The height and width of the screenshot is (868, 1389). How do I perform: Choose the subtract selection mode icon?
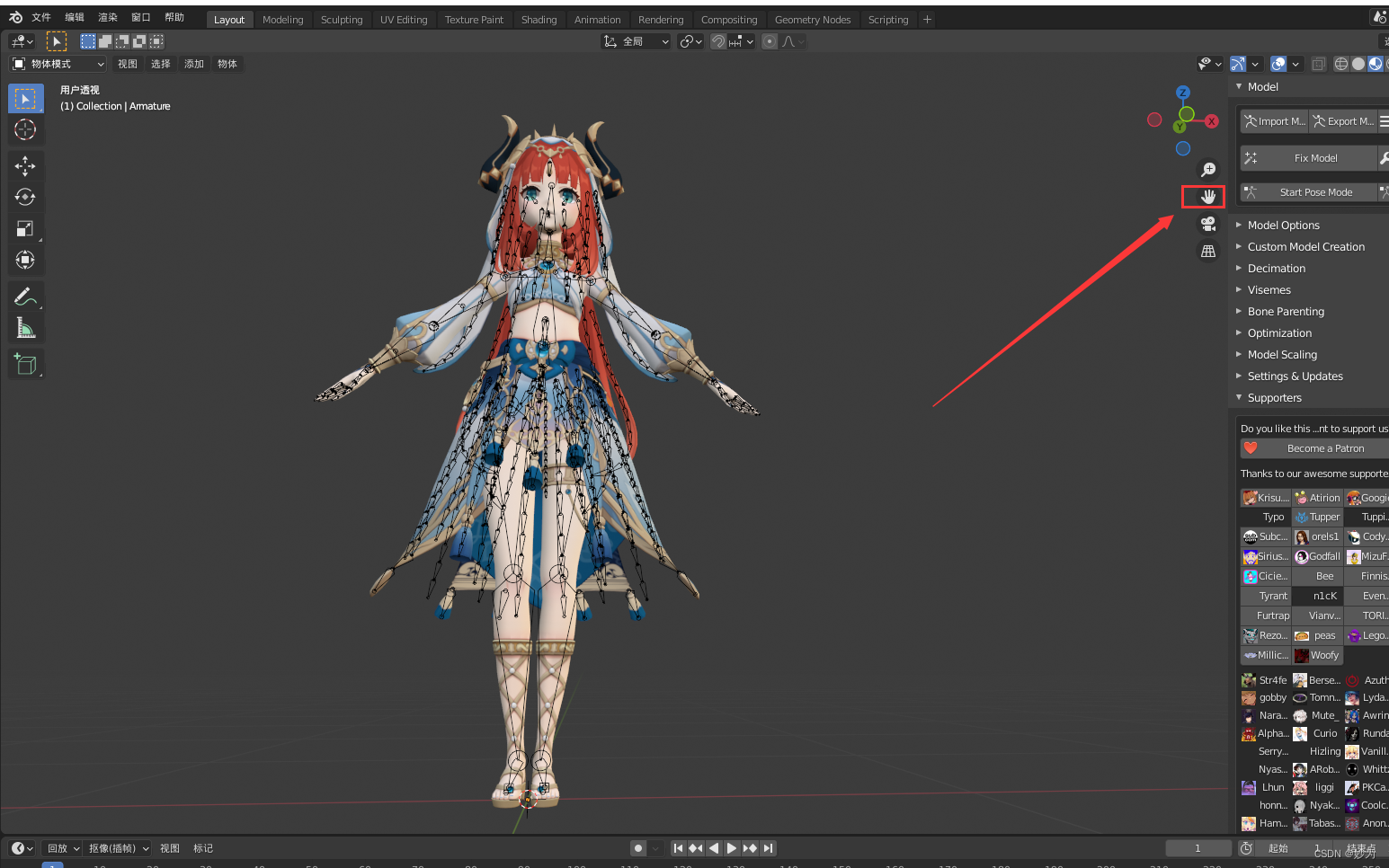click(x=122, y=41)
